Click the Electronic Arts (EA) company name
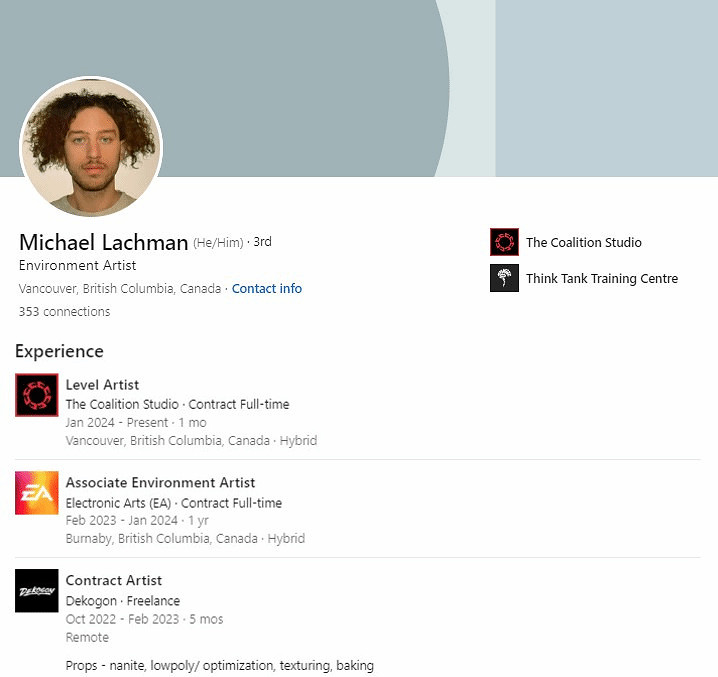 [x=119, y=503]
